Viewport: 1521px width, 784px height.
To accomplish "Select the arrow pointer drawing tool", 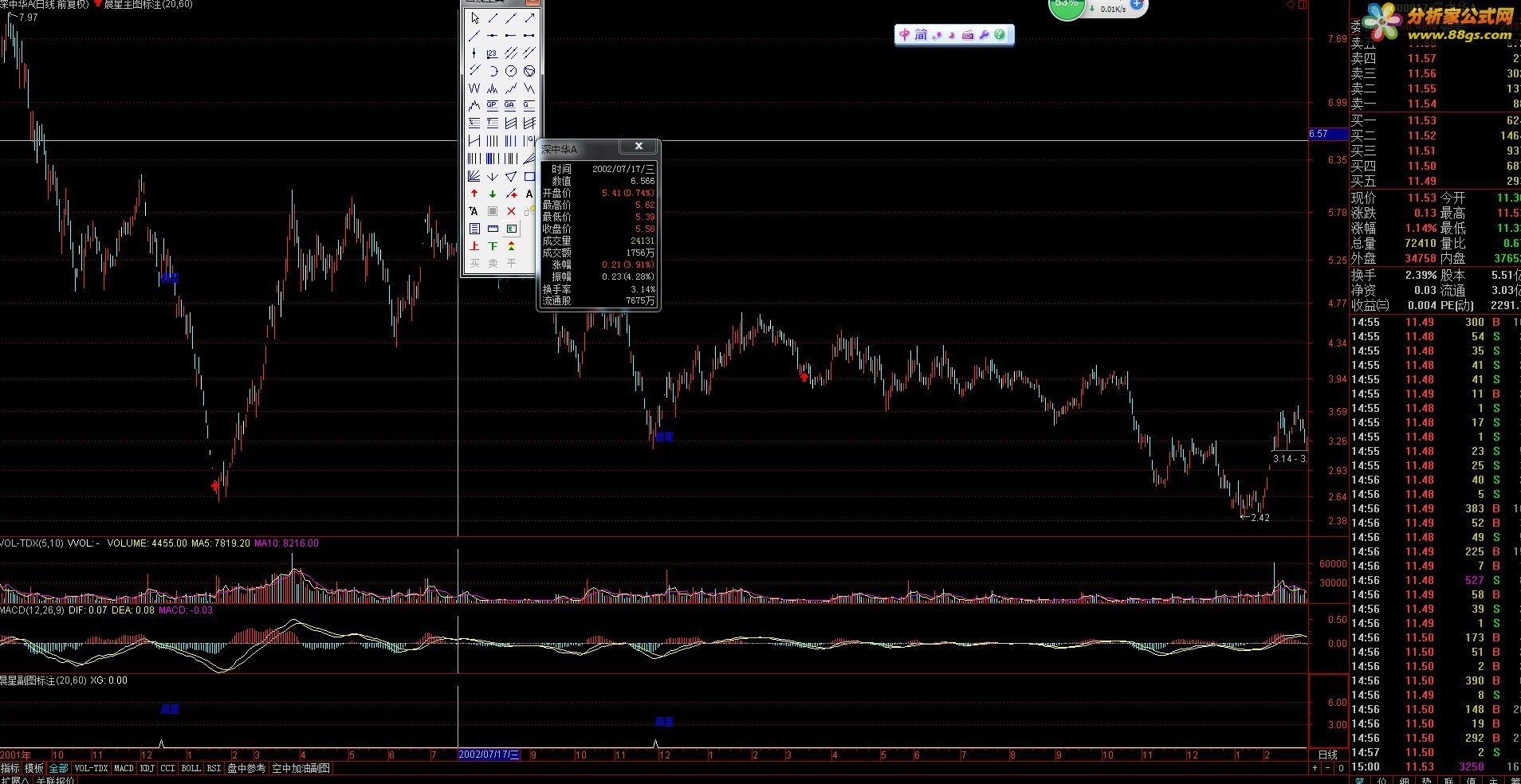I will (x=474, y=18).
